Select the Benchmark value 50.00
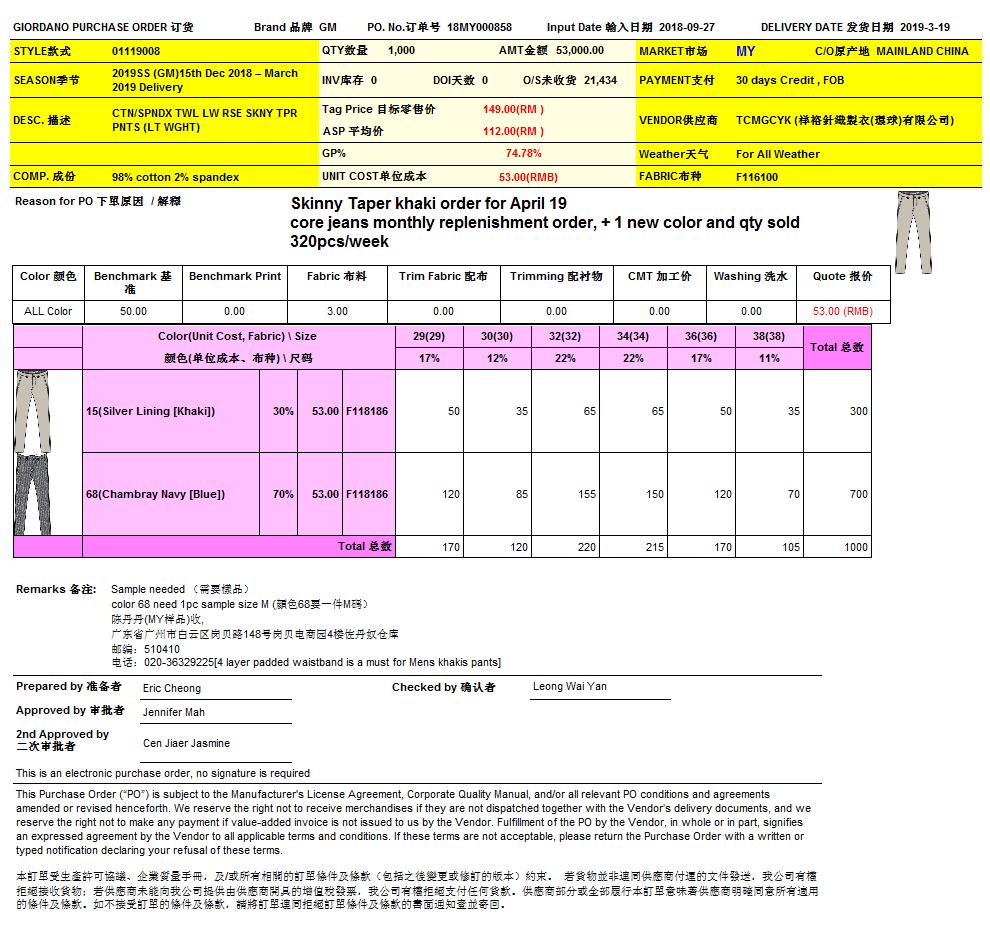990x933 pixels. point(133,311)
